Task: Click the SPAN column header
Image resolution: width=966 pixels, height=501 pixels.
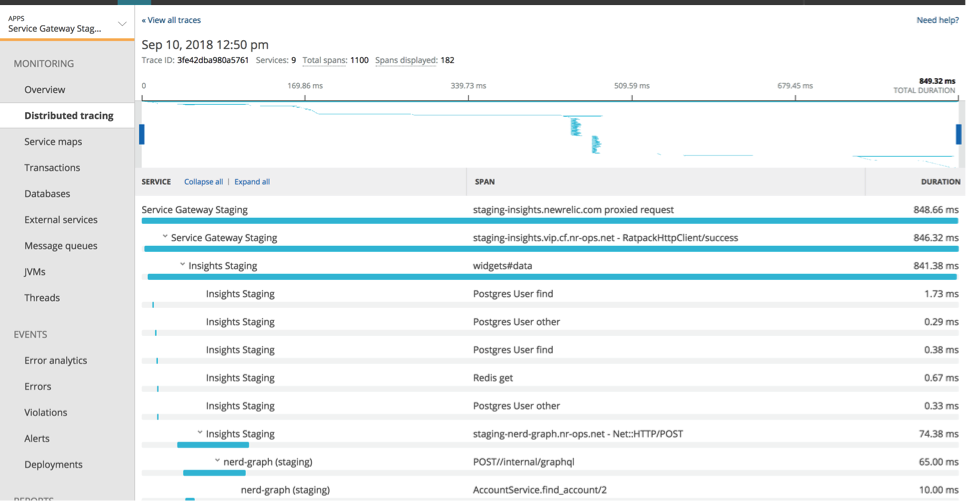Action: point(484,182)
